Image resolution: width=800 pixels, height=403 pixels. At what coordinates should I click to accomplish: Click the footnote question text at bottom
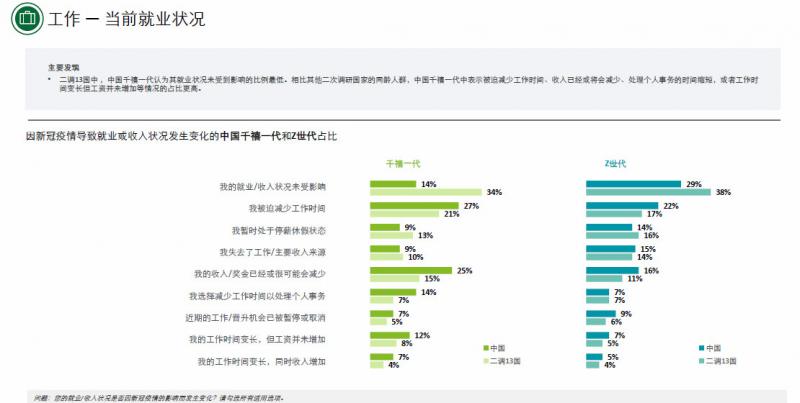tap(159, 398)
